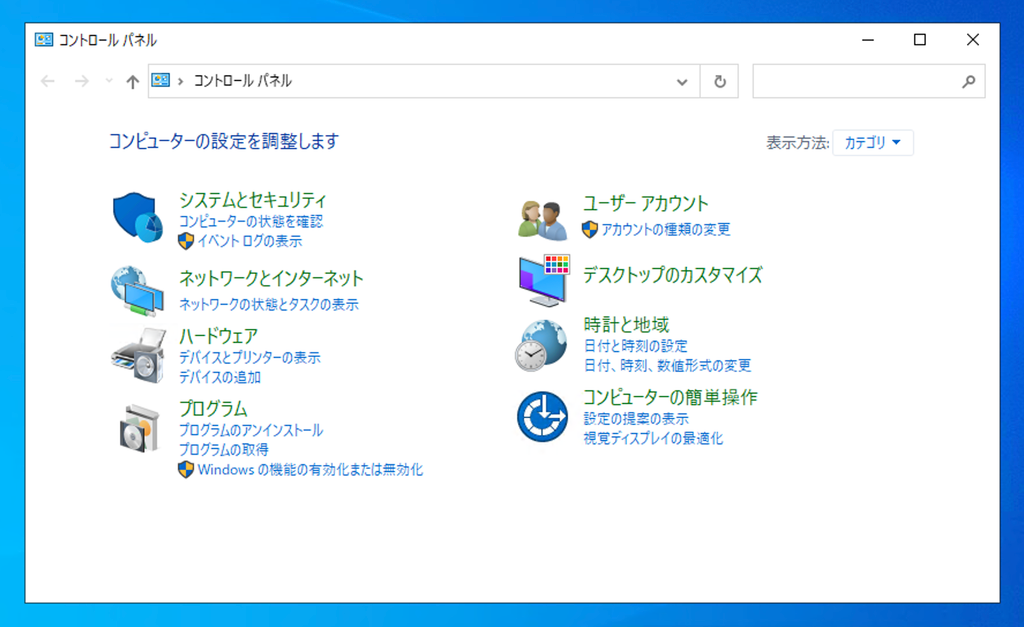This screenshot has width=1024, height=627.
Task: Open the カテゴリ view mode dropdown
Action: click(x=872, y=142)
